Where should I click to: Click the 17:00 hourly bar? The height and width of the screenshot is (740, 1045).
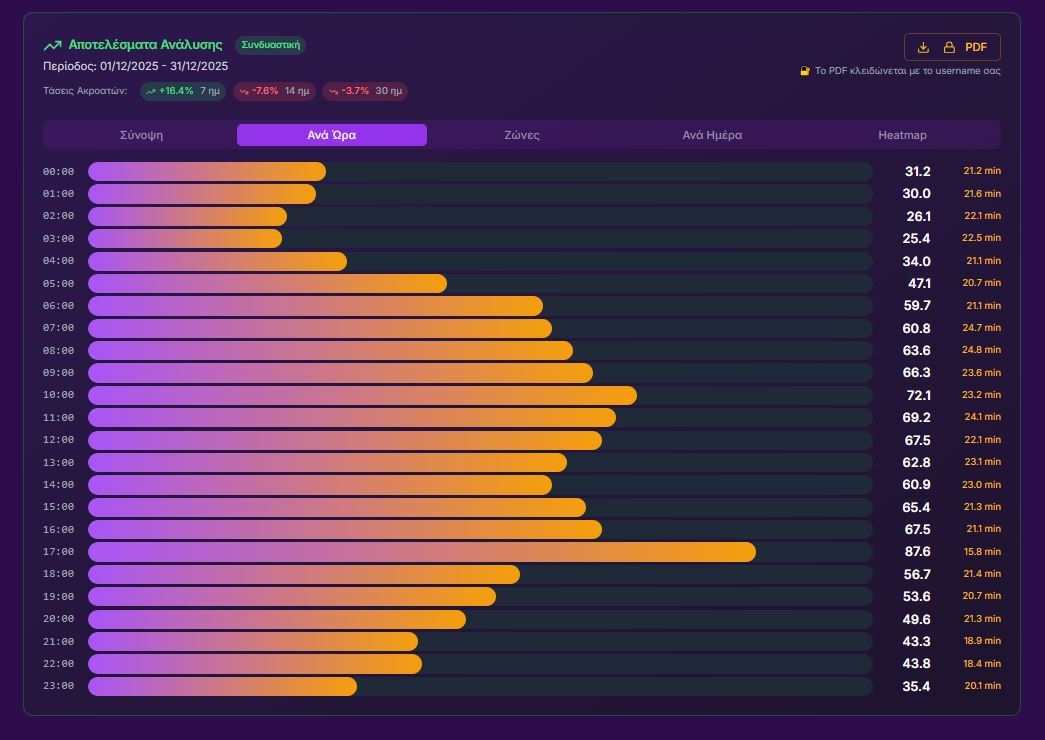point(421,552)
